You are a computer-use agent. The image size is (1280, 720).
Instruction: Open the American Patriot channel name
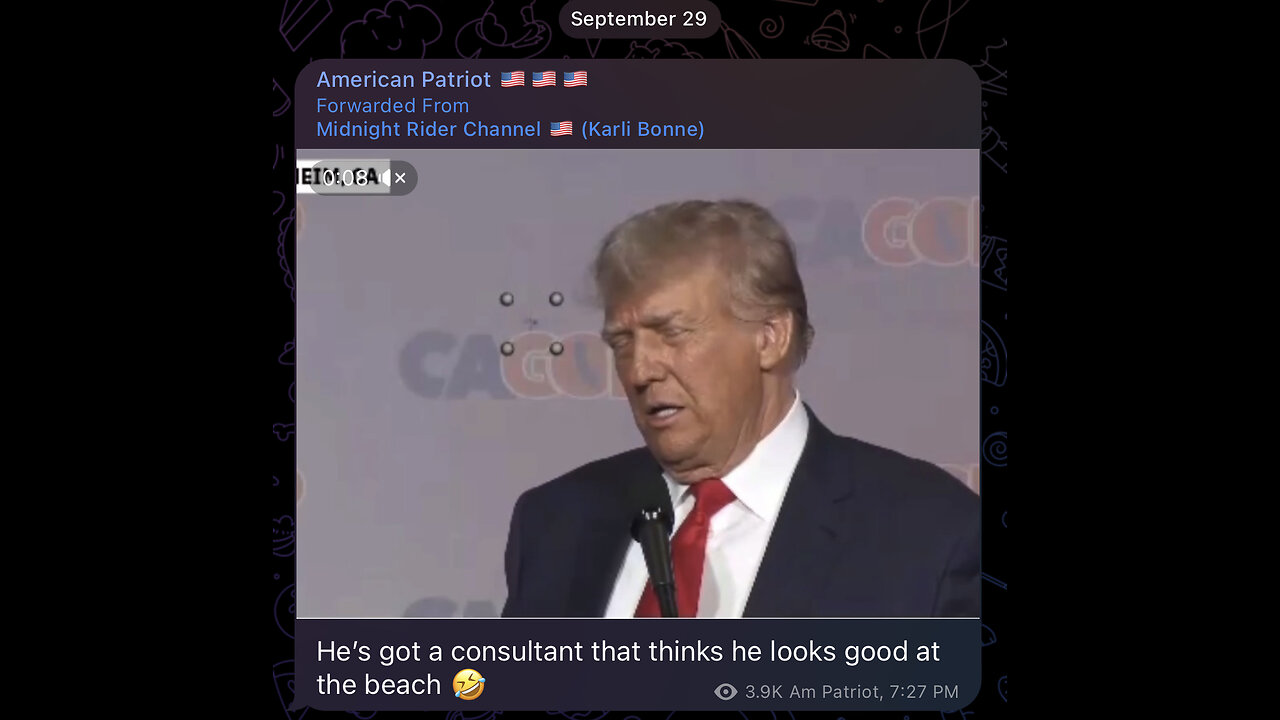point(403,79)
